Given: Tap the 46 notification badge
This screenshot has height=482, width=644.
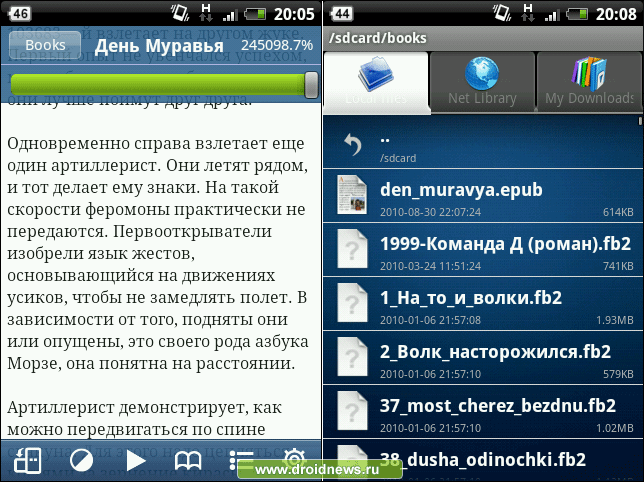Looking at the screenshot, I should (x=20, y=14).
